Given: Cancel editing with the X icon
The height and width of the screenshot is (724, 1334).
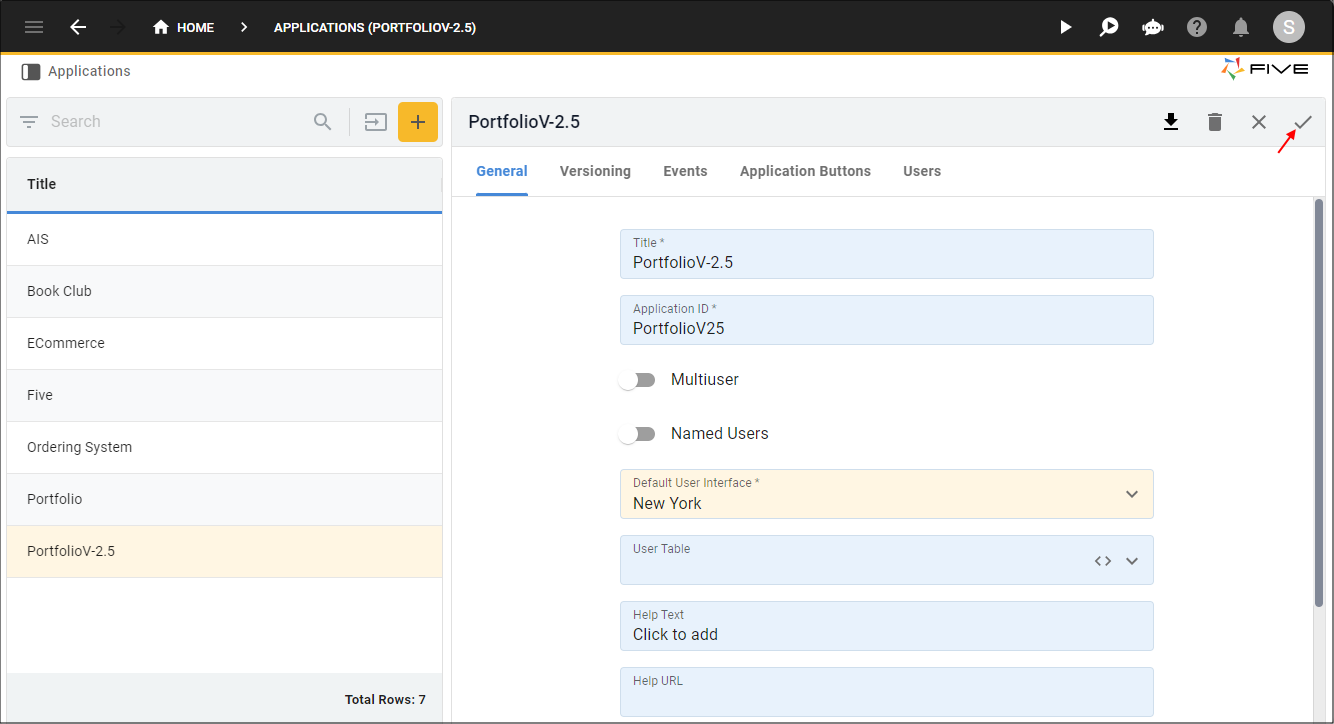Looking at the screenshot, I should 1259,122.
